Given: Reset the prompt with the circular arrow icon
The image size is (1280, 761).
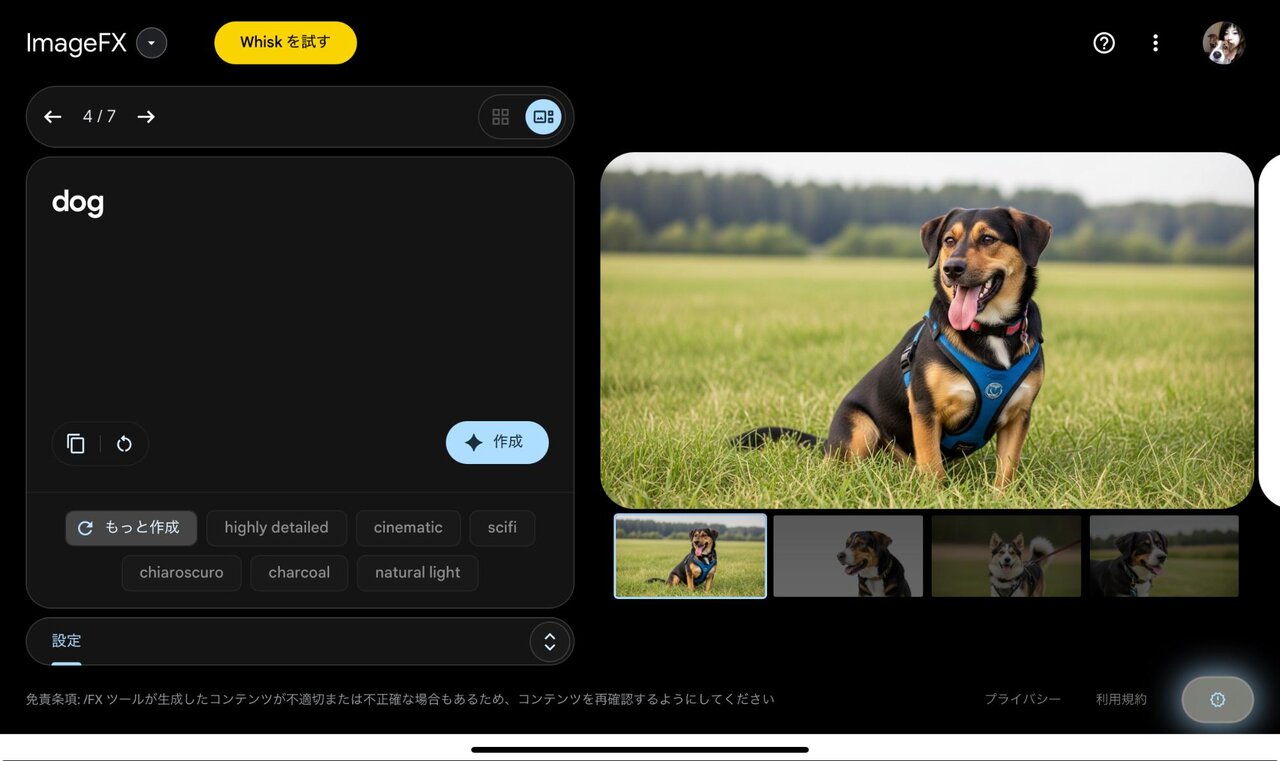Looking at the screenshot, I should [x=124, y=444].
